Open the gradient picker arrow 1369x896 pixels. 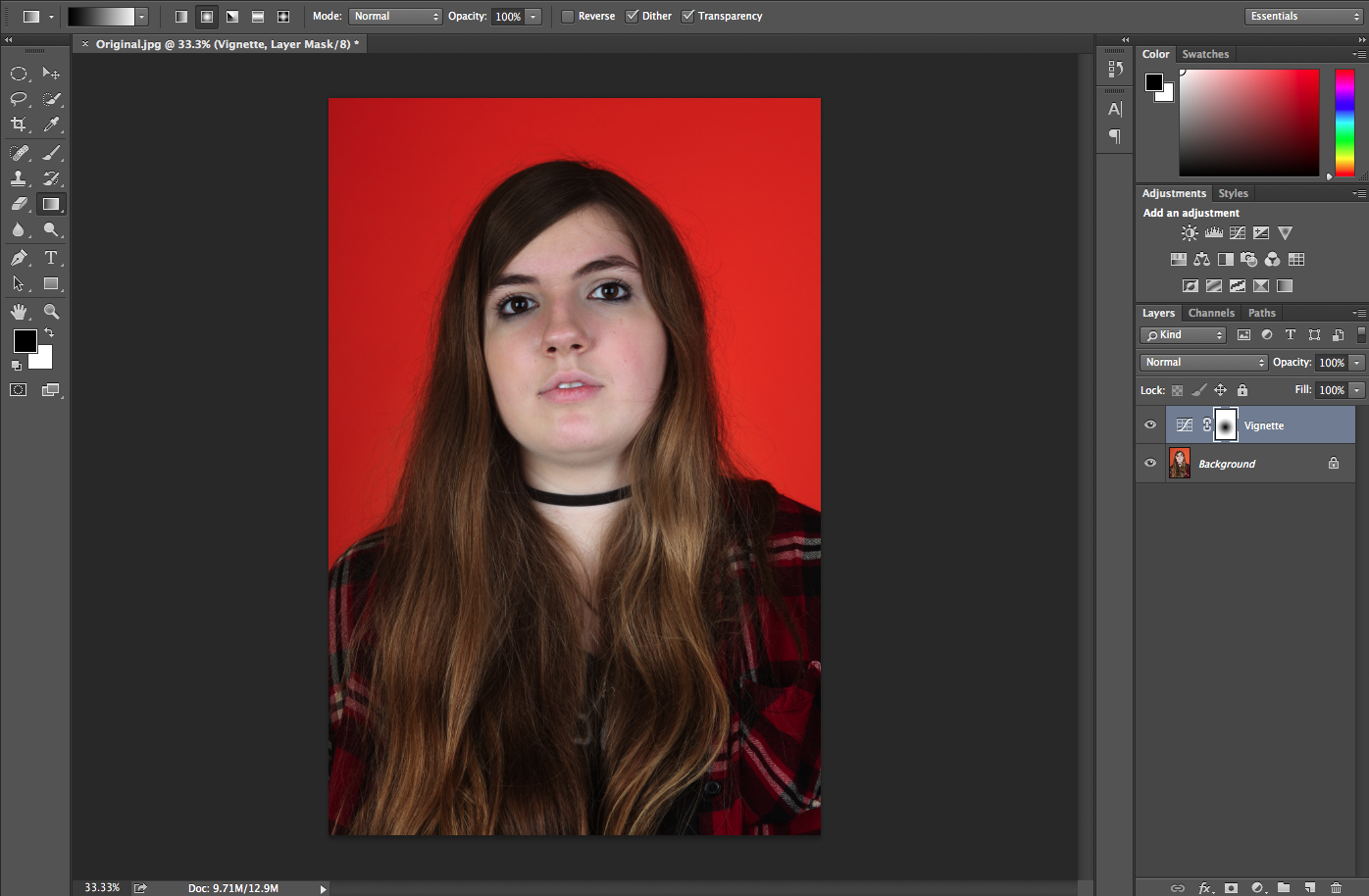coord(142,17)
